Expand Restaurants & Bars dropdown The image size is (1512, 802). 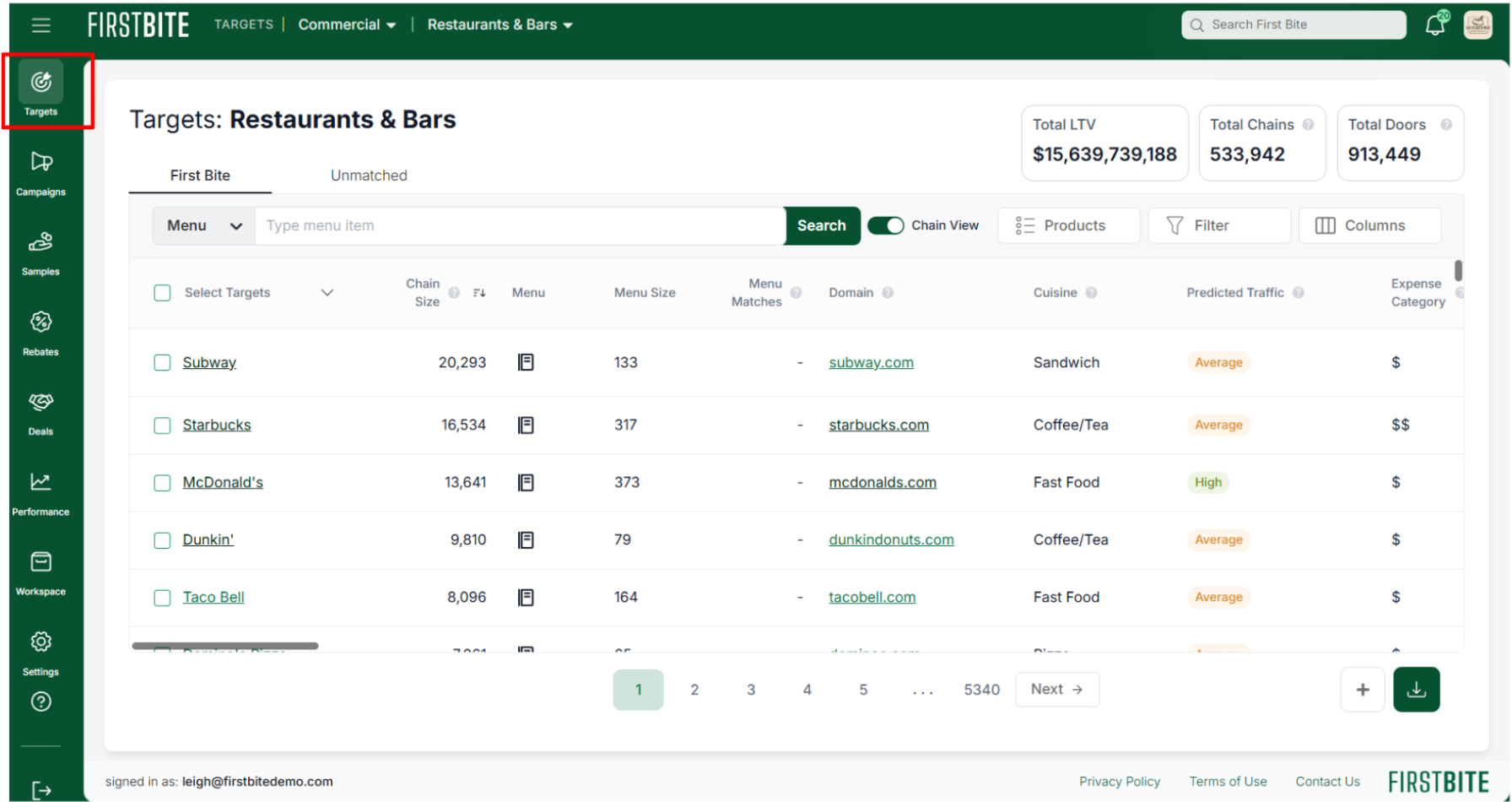(x=499, y=24)
